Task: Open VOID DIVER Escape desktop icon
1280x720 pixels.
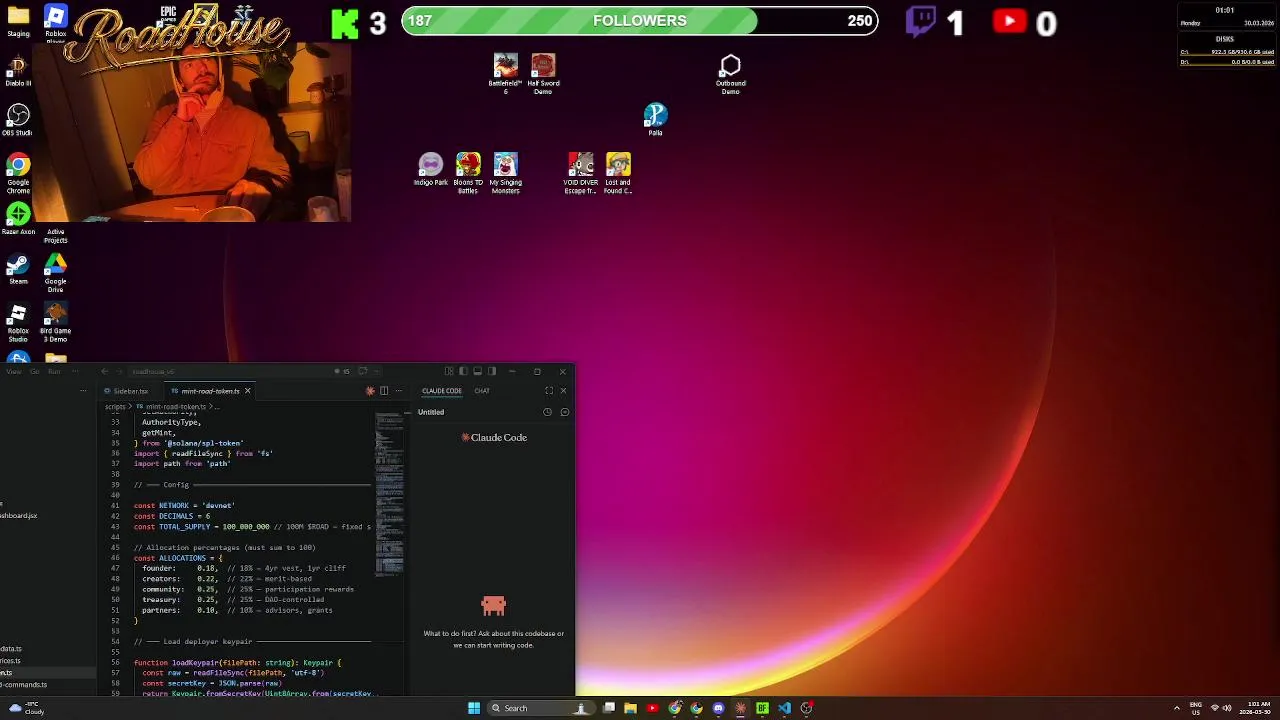Action: (580, 173)
